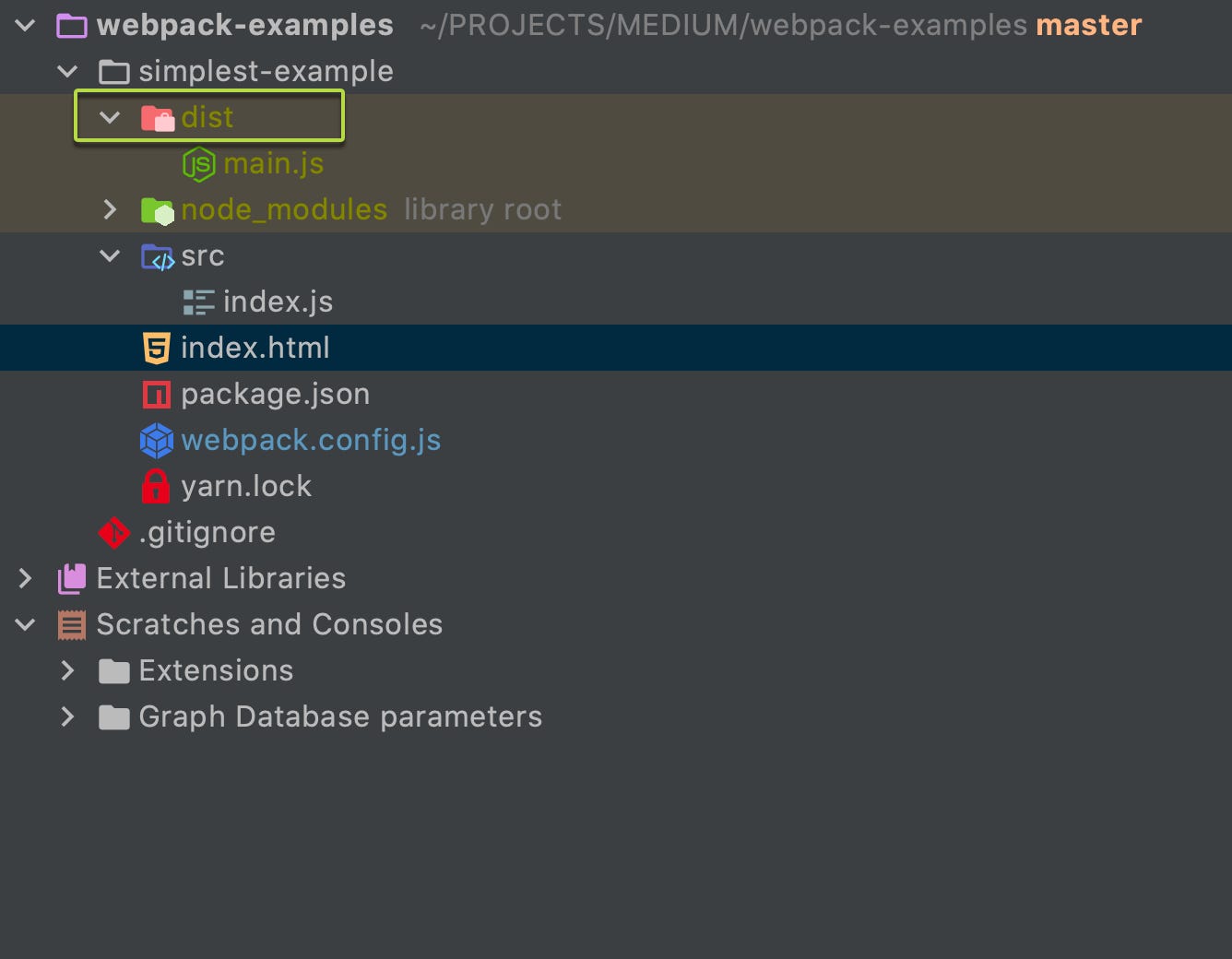1232x959 pixels.
Task: Click the Node.js icon beside main.js
Action: click(x=198, y=164)
